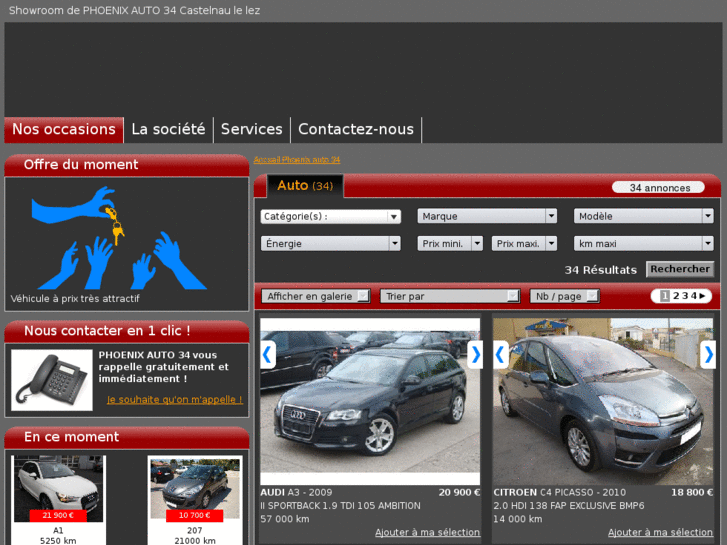
Task: Click the telephone image in contact panel
Action: (x=52, y=379)
